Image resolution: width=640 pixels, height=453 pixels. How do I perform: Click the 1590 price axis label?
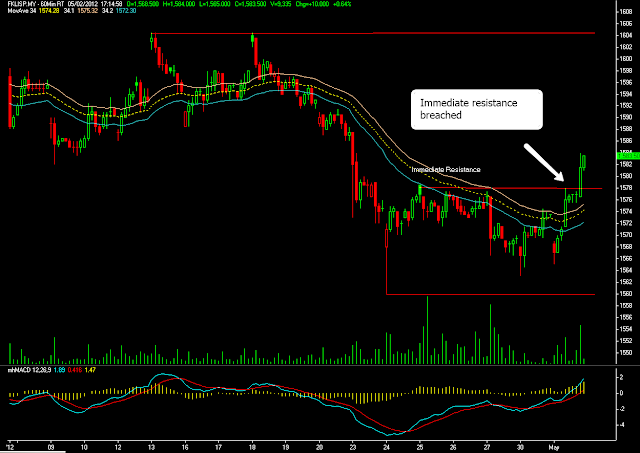[x=626, y=118]
